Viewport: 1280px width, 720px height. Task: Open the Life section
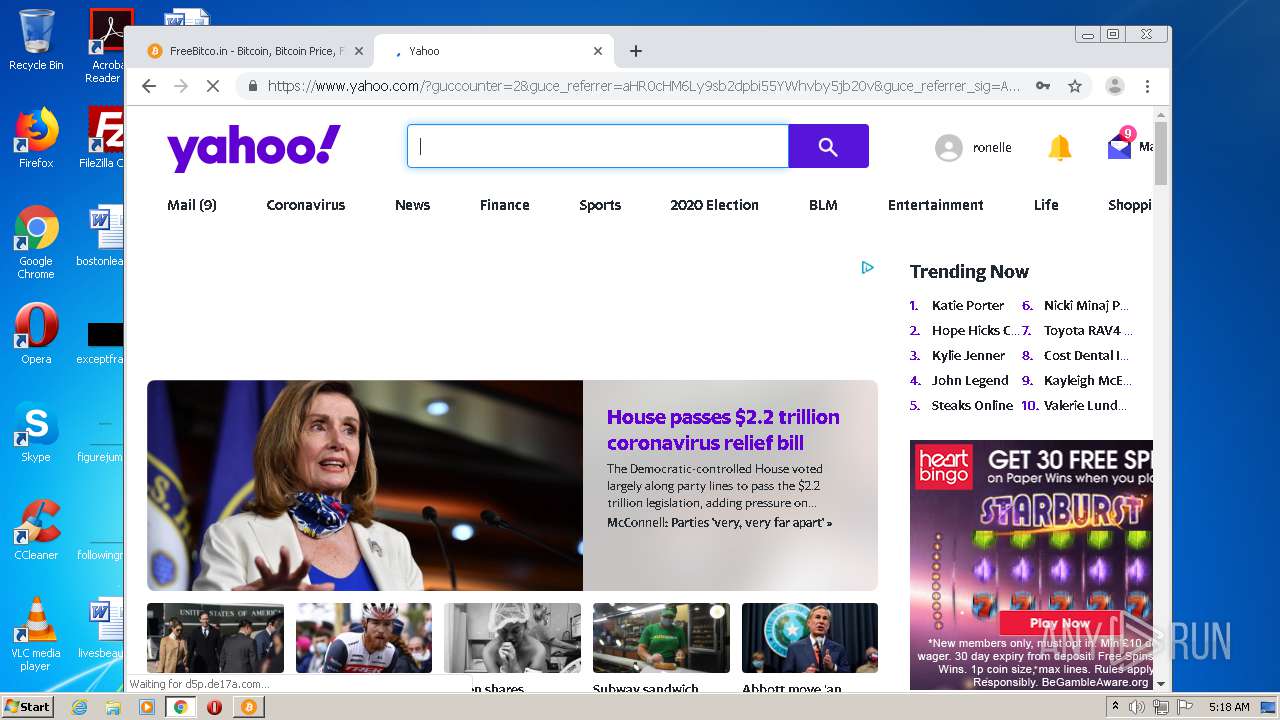pos(1046,205)
